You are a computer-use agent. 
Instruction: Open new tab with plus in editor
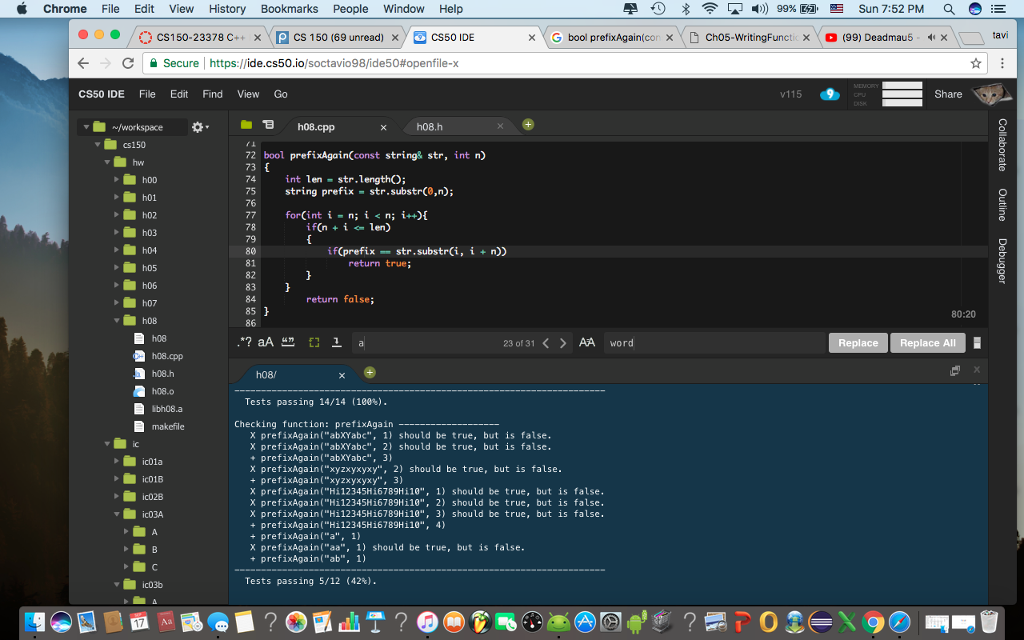point(528,125)
